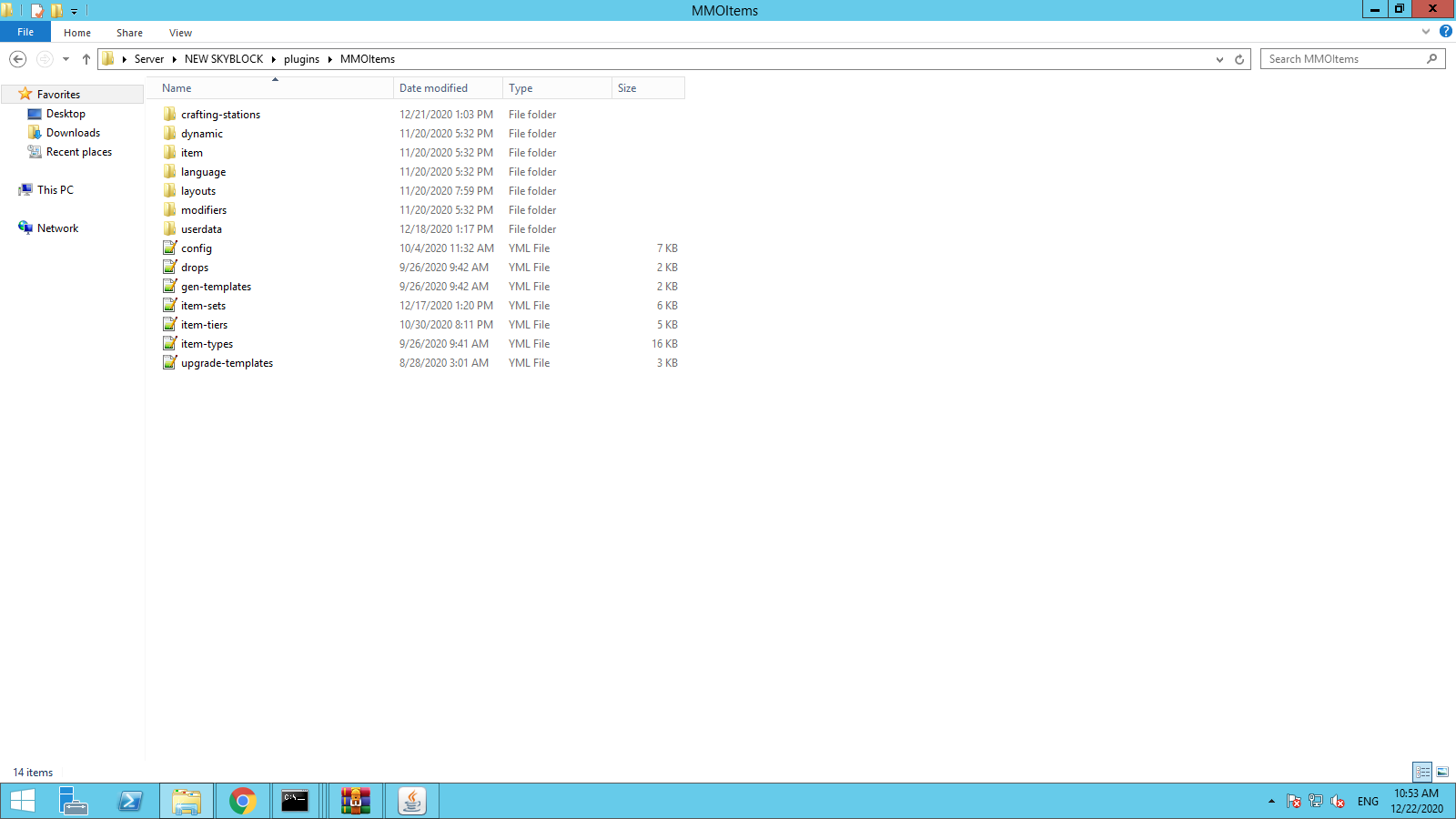Select the drops YML file icon

tap(170, 267)
